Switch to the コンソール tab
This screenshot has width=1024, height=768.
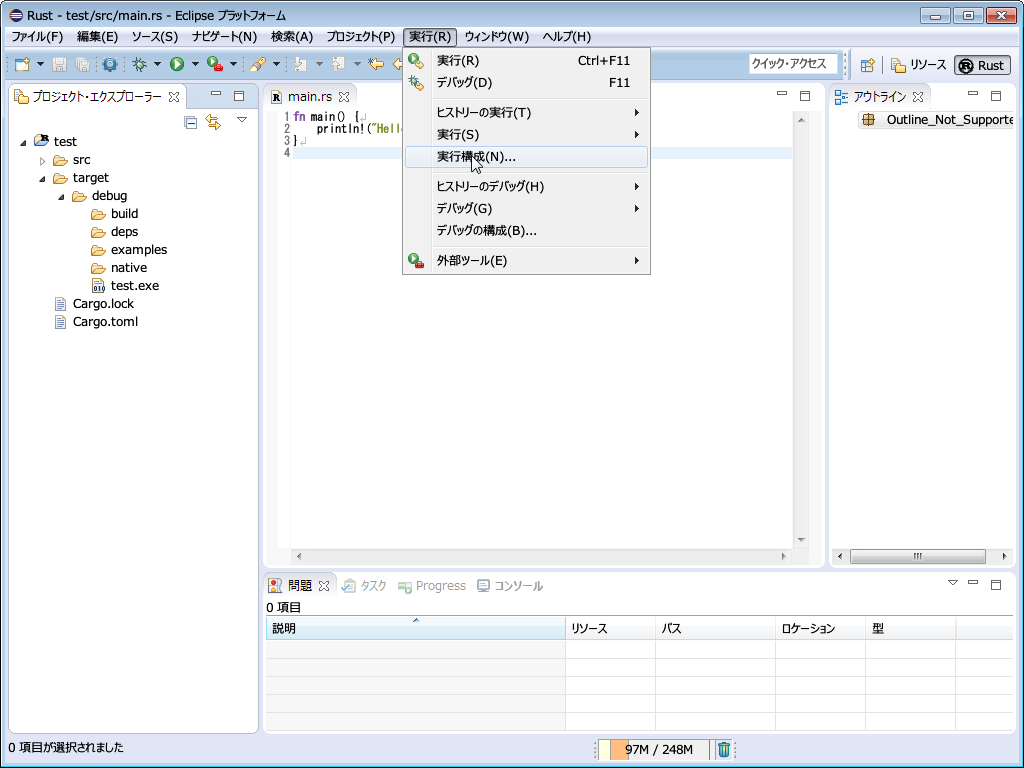pyautogui.click(x=510, y=586)
